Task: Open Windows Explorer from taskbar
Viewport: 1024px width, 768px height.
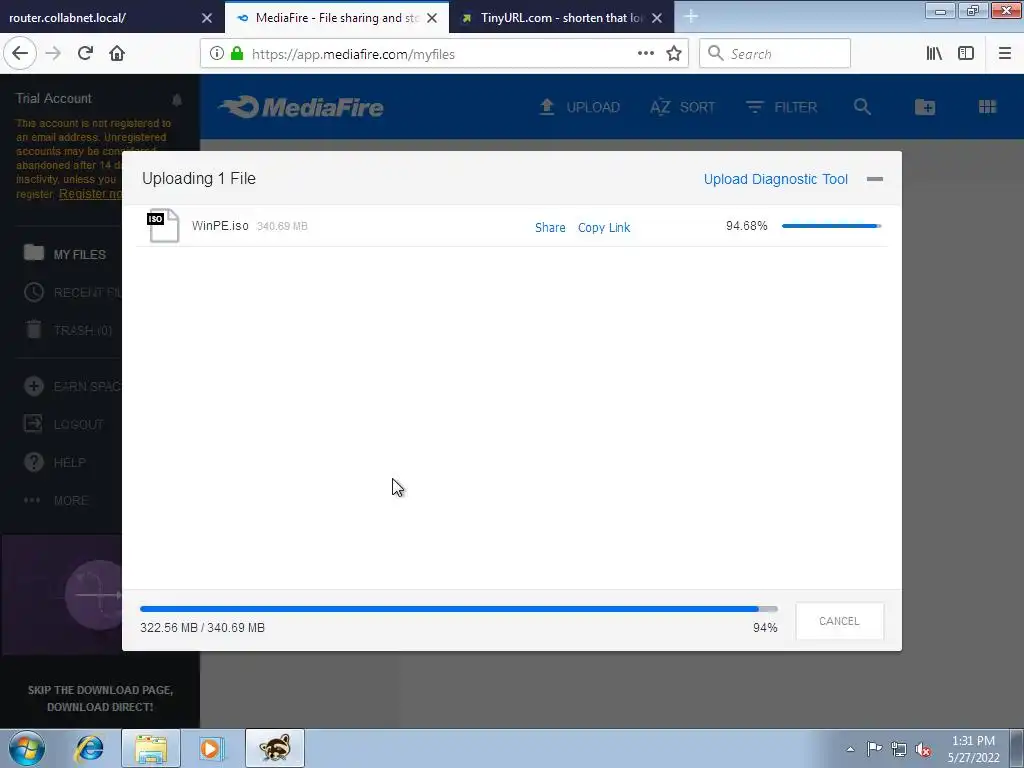Action: click(151, 748)
